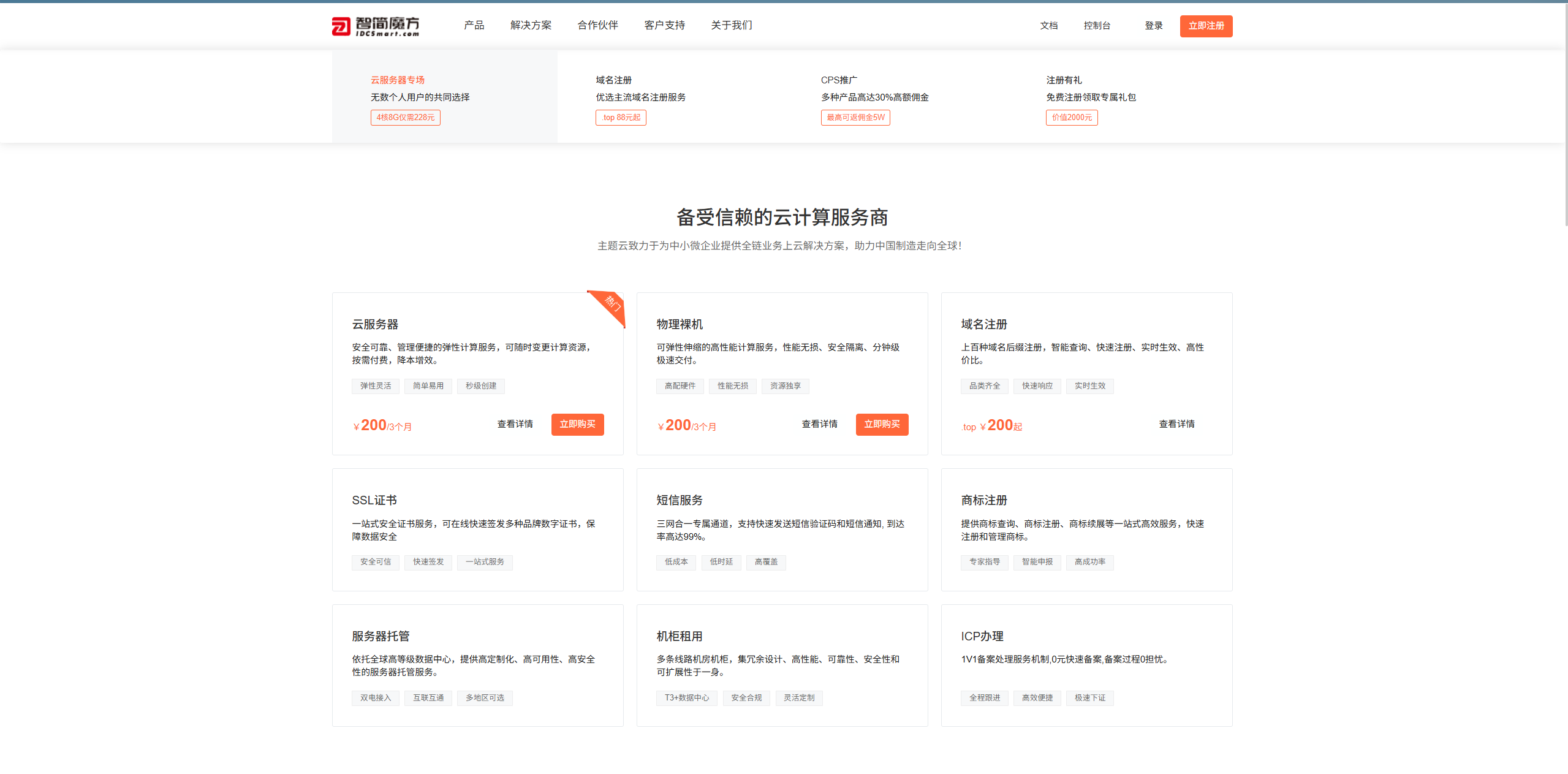The width and height of the screenshot is (1568, 774).
Task: Open the 控制台 link
Action: tap(1096, 26)
